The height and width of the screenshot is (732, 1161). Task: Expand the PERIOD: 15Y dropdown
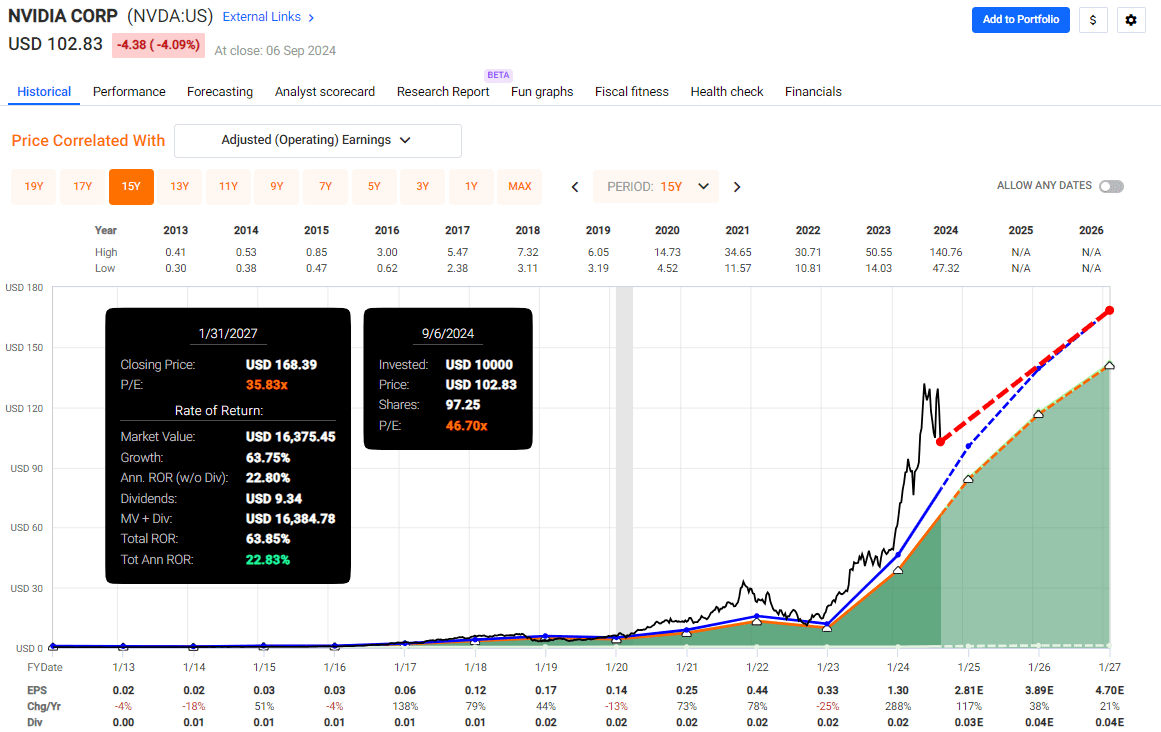pyautogui.click(x=656, y=187)
